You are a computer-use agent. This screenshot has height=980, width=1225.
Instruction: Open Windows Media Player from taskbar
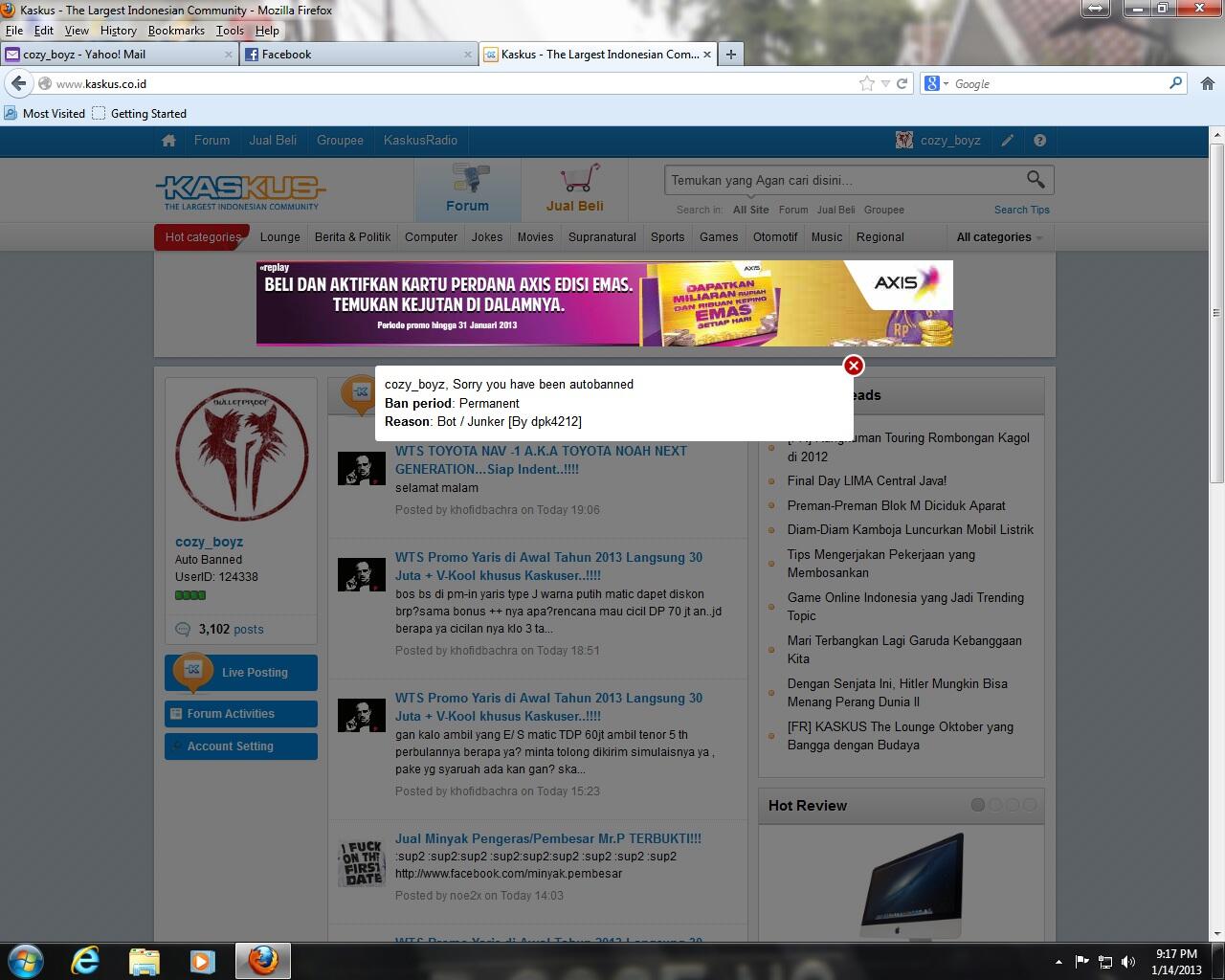tap(202, 960)
